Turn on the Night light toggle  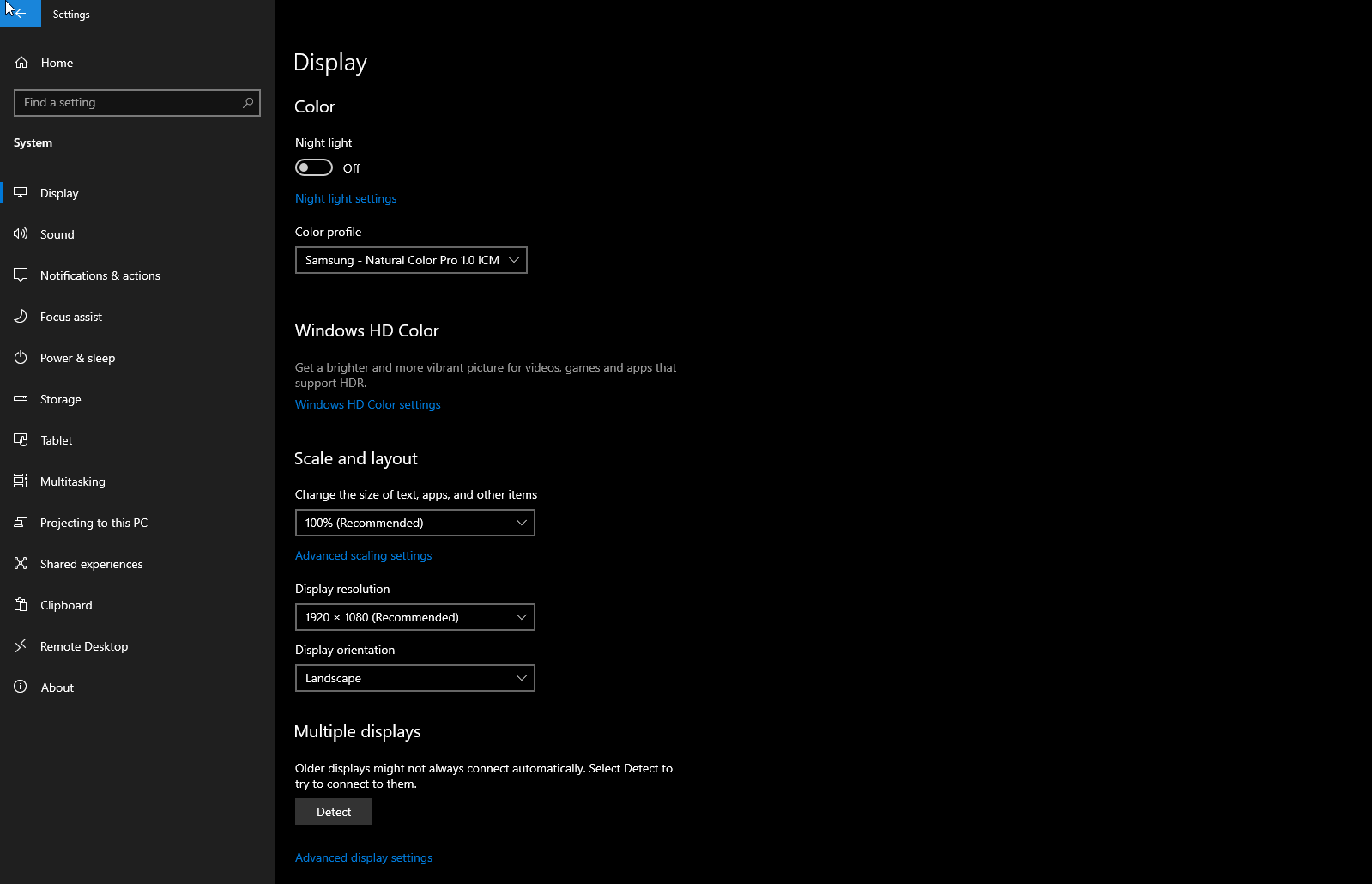[x=314, y=167]
